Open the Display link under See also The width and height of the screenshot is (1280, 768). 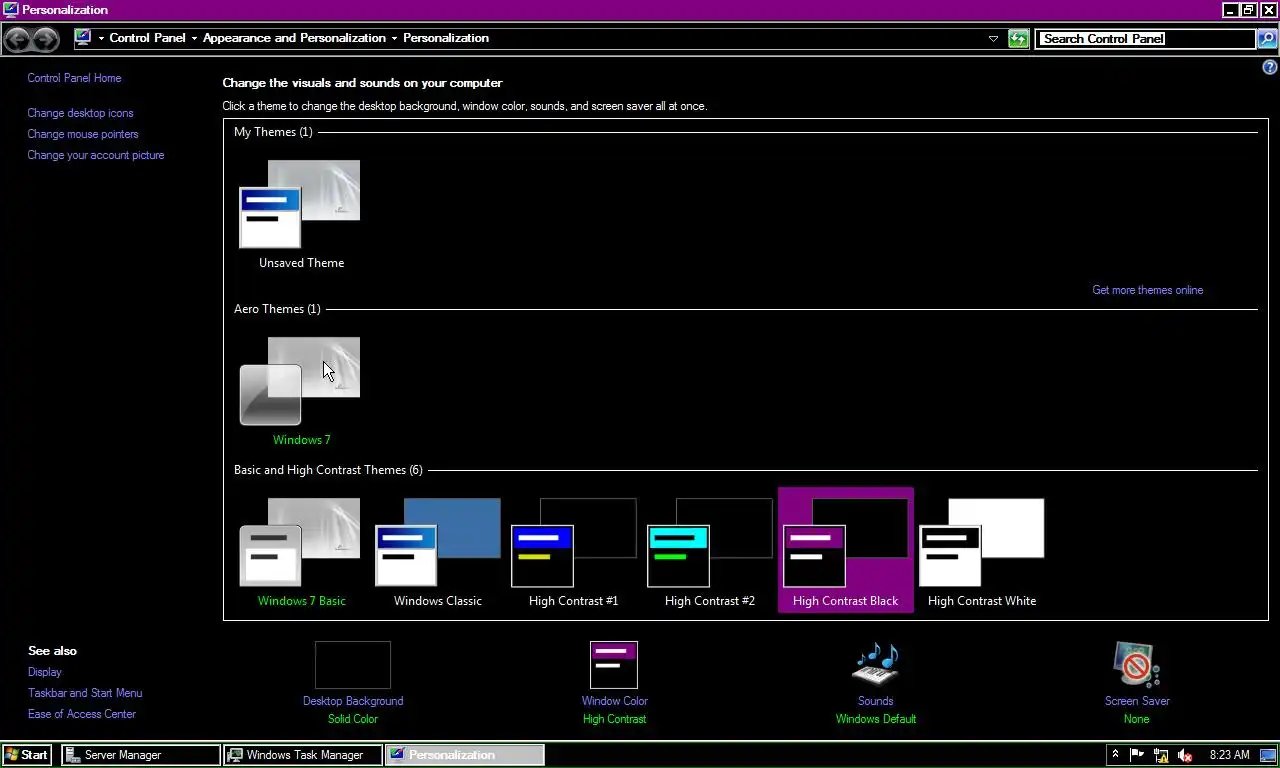45,672
